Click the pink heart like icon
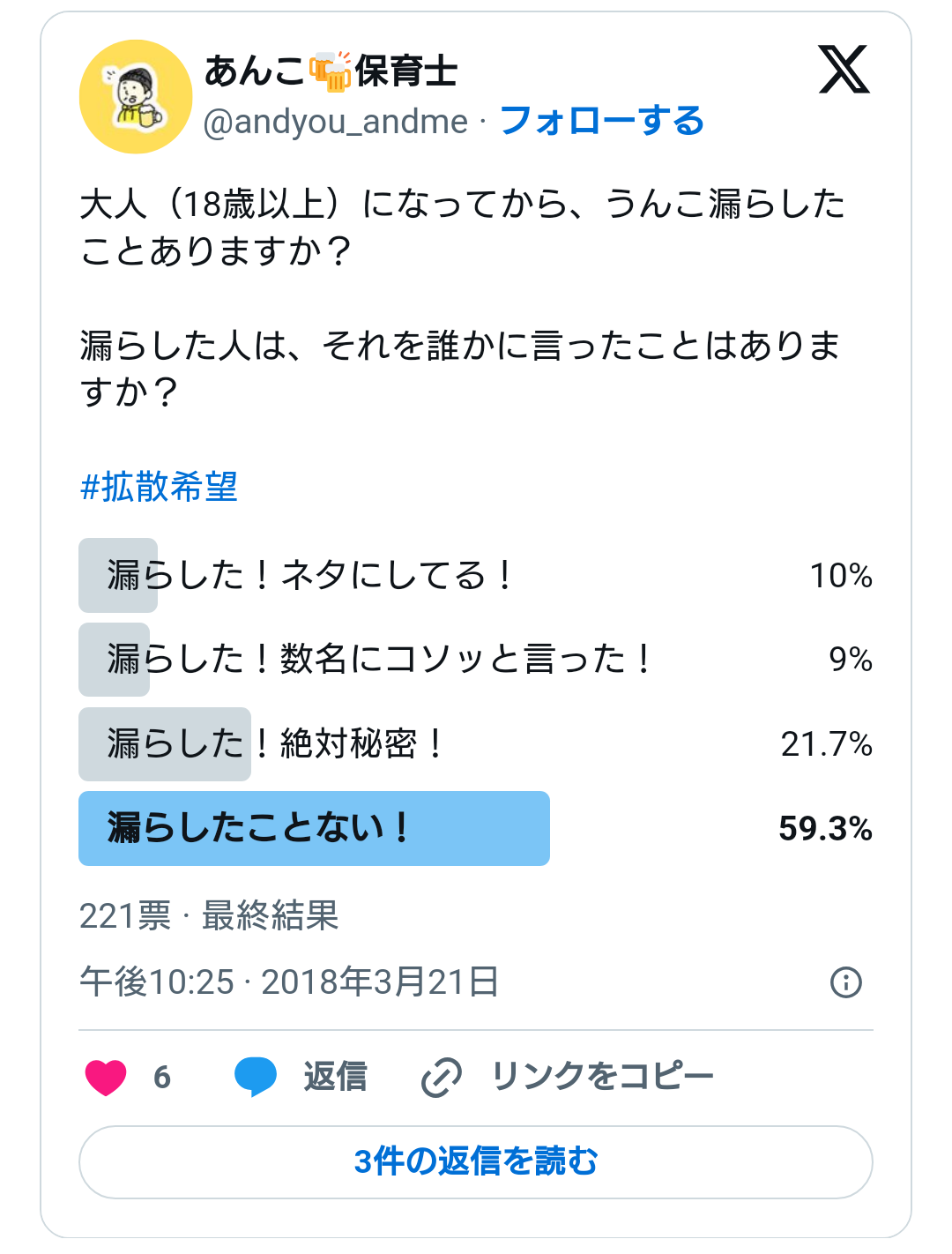This screenshot has height=1254, width=952. (x=106, y=1077)
